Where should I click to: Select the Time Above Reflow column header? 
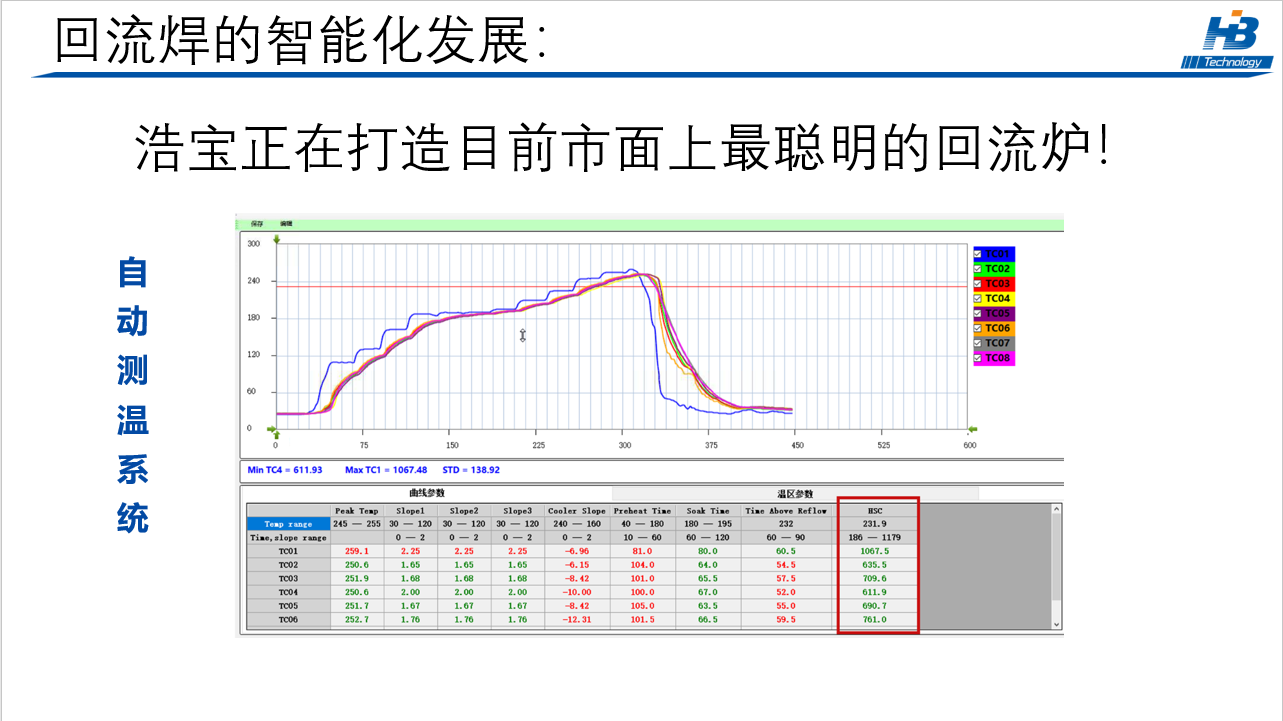click(x=786, y=511)
